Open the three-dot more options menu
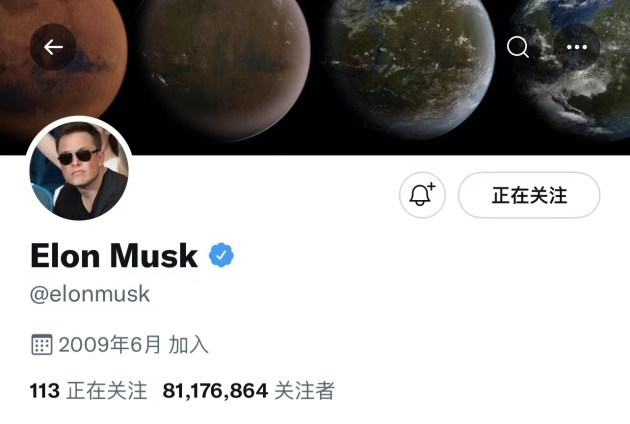This screenshot has height=424, width=630. point(577,47)
